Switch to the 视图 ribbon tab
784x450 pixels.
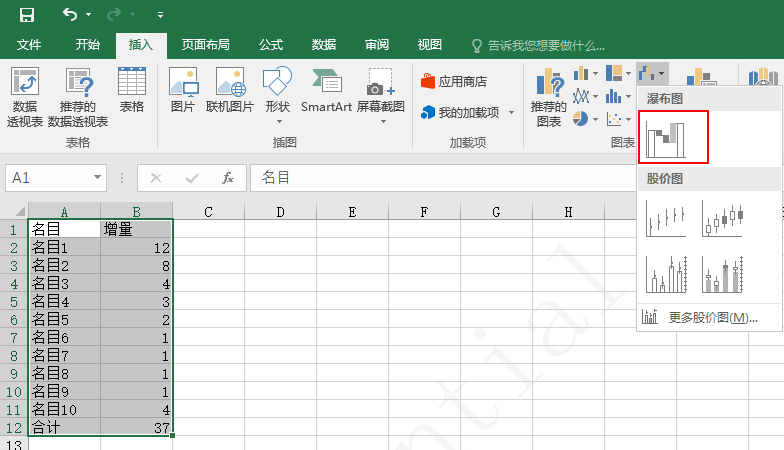[x=430, y=45]
